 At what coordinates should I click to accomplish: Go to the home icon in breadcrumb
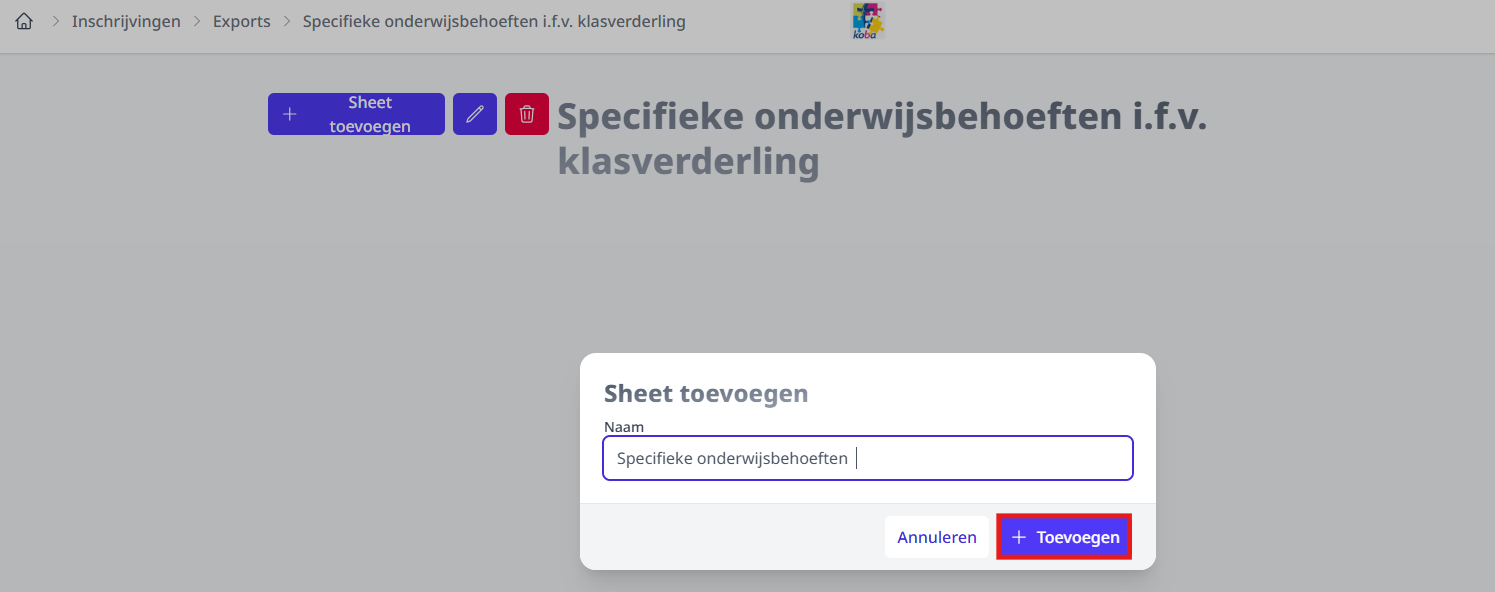[24, 21]
